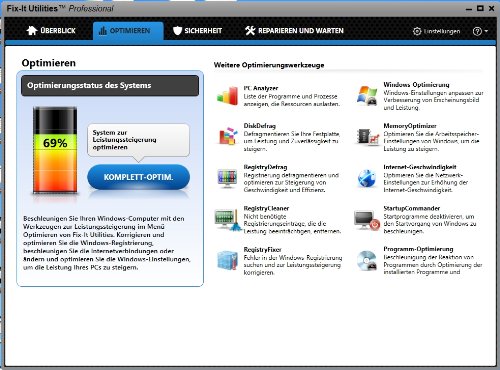Minimize the Fix-It Utilities window

point(469,9)
